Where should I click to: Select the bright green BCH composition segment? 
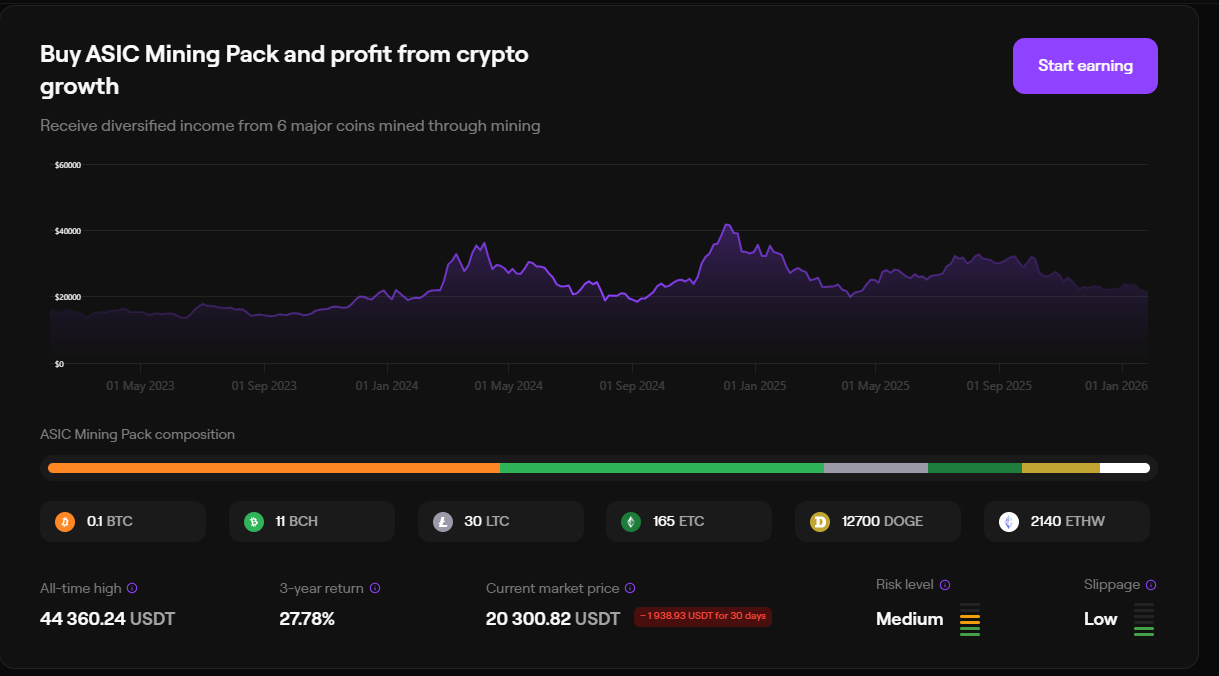662,468
